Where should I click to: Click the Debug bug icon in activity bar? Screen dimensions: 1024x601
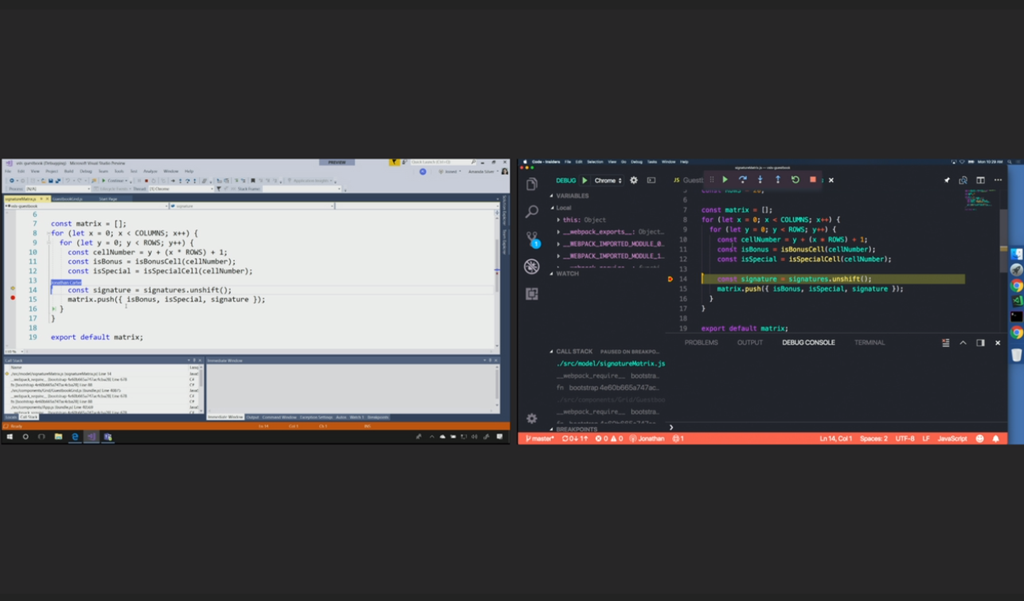(532, 266)
